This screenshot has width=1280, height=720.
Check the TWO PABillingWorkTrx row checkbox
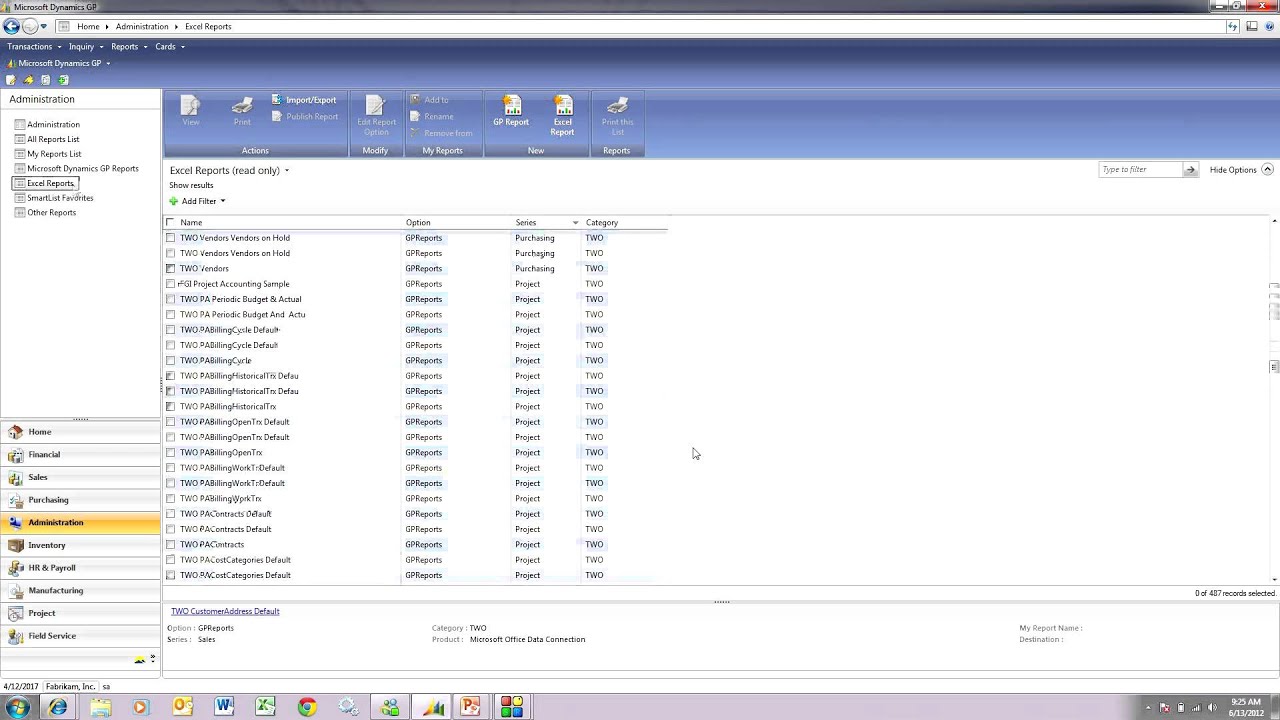coord(170,498)
